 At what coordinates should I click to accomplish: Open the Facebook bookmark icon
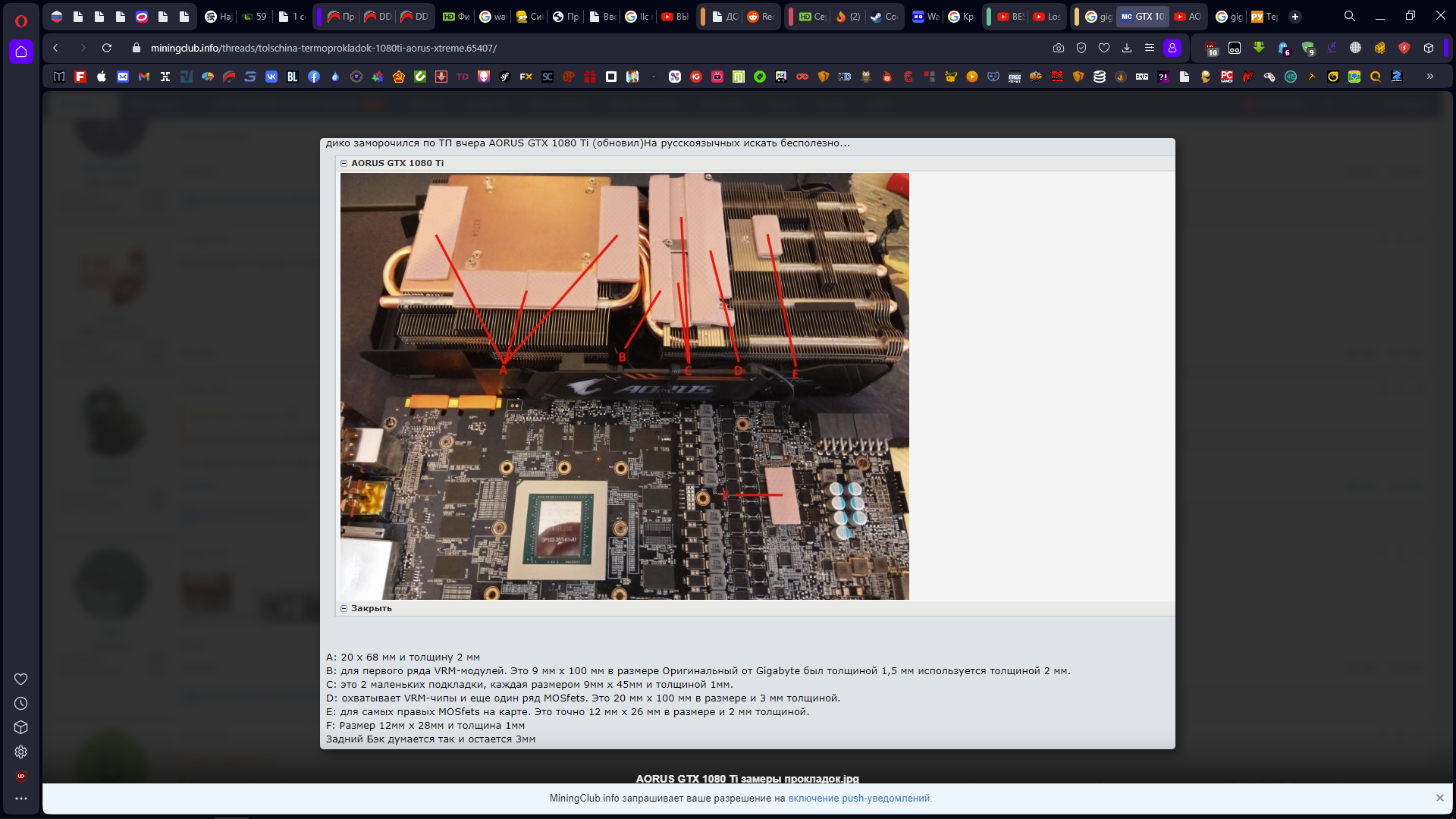pos(314,77)
